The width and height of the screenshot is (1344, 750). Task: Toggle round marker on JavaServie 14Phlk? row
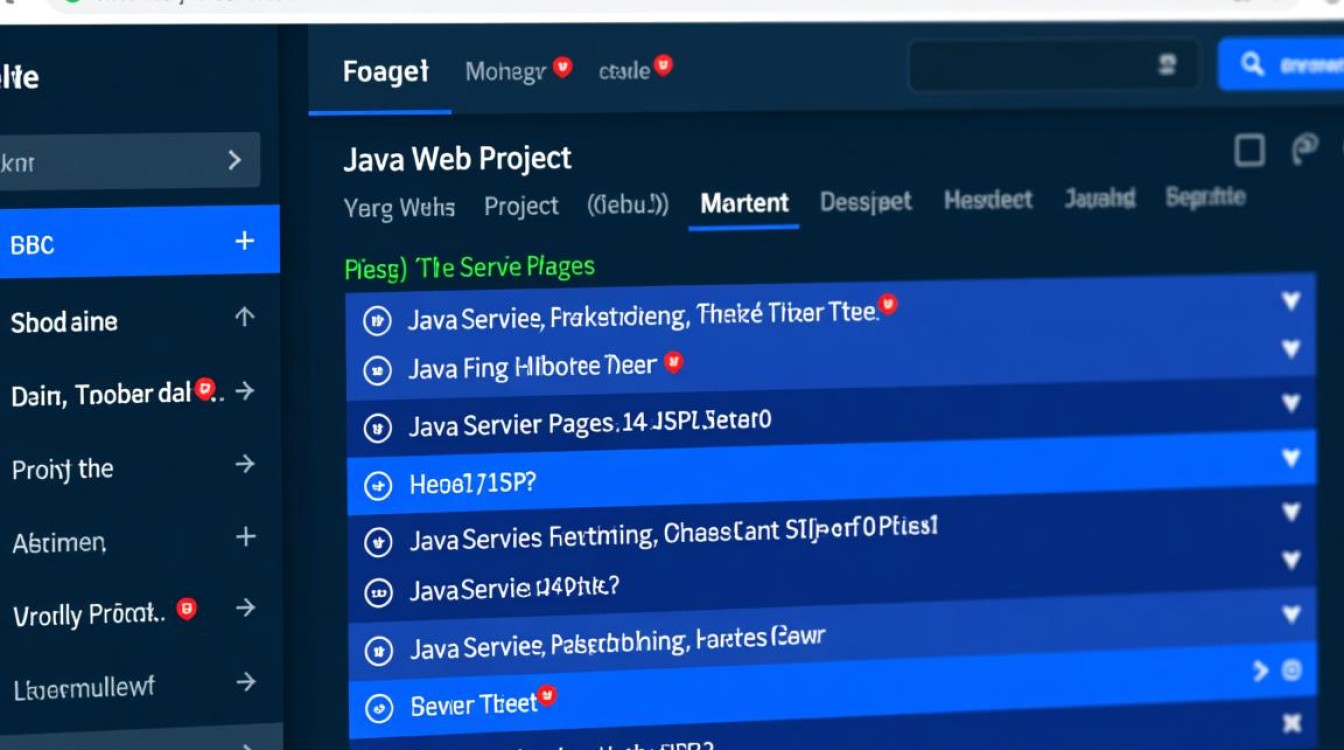point(378,593)
